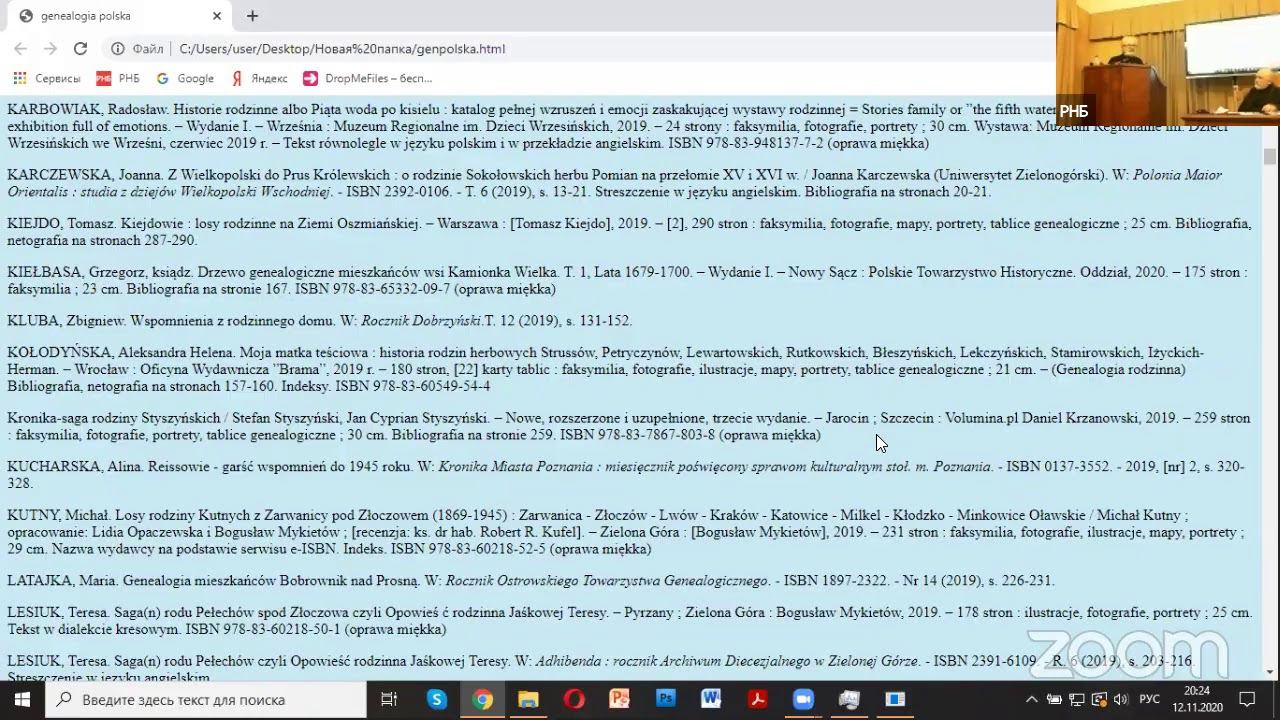Switch to Zoom on the taskbar
Screen dimensions: 1280x720
[803, 699]
